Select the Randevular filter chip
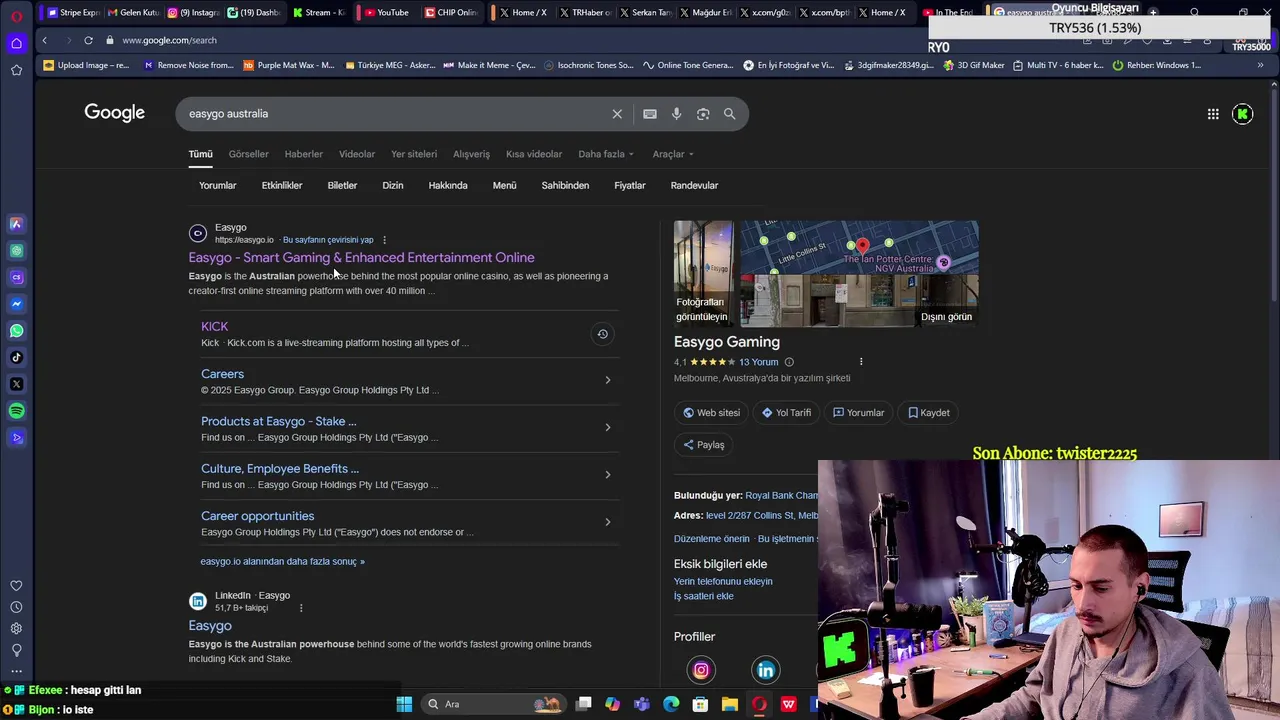This screenshot has height=720, width=1280. coord(694,185)
